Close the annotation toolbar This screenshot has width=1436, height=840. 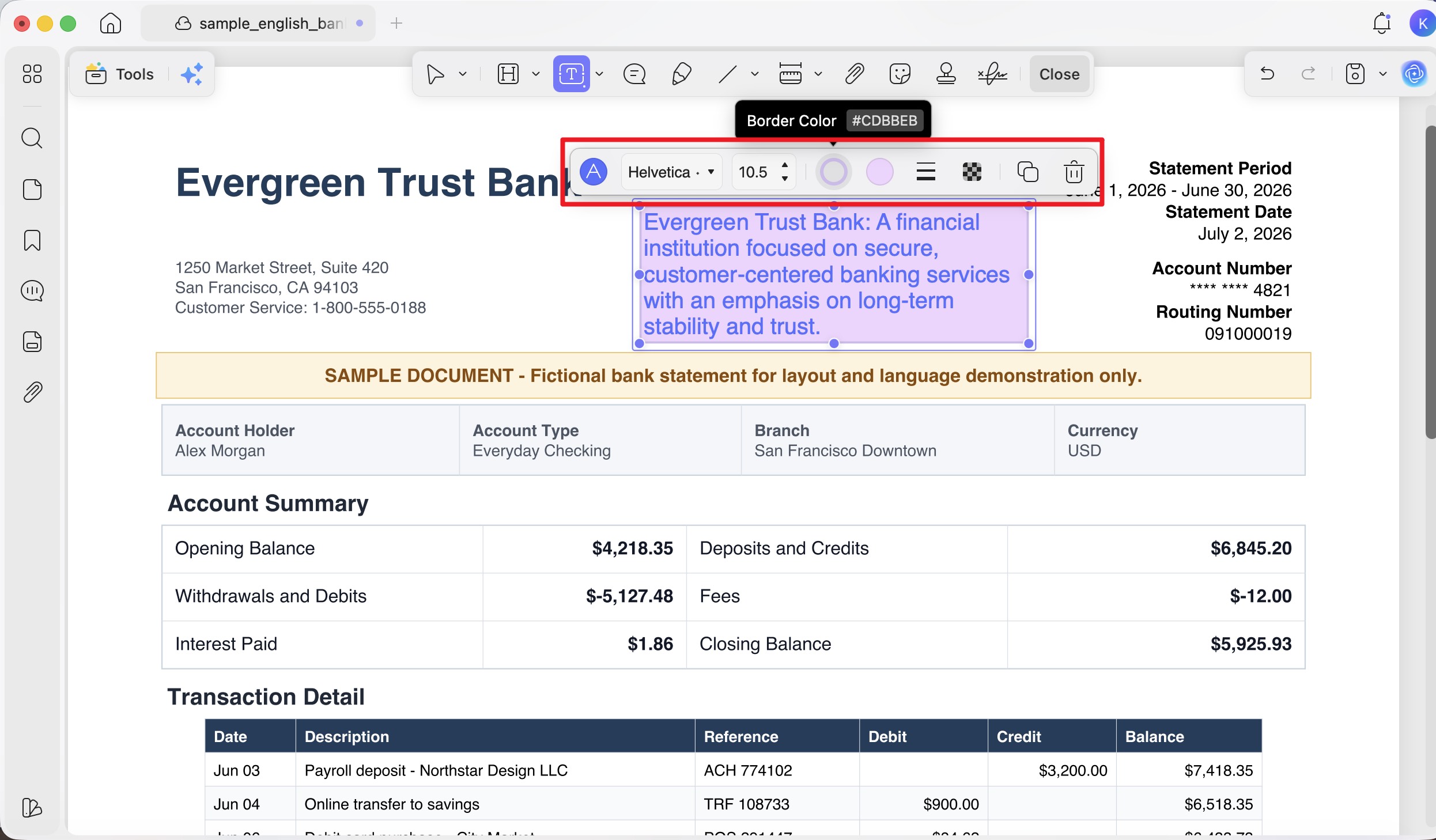pyautogui.click(x=1059, y=74)
